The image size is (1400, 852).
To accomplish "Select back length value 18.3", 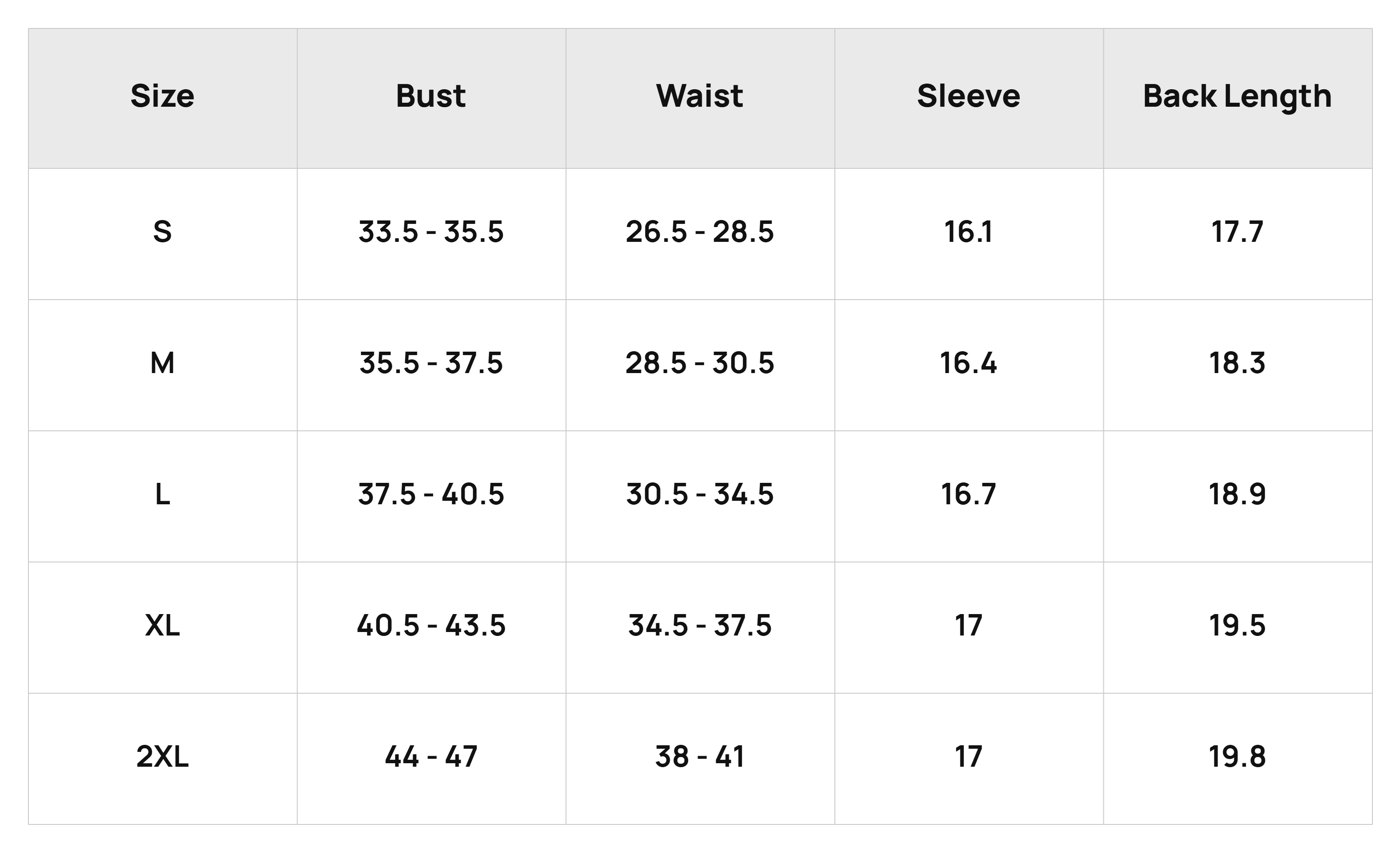I will pyautogui.click(x=1238, y=363).
